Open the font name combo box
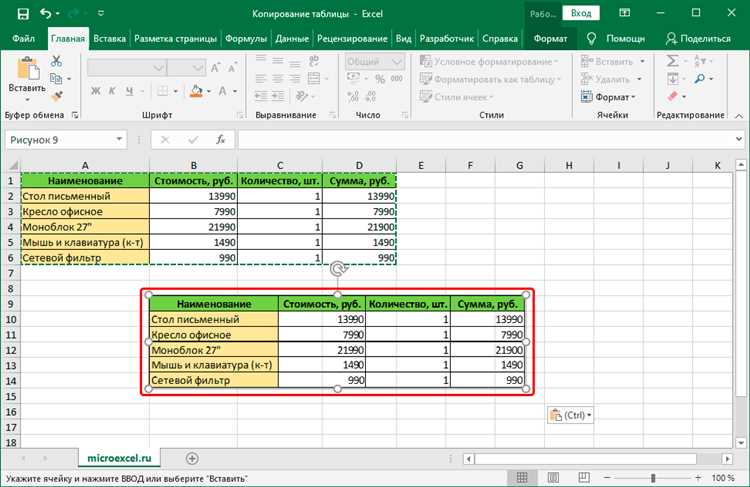Image resolution: width=750 pixels, height=487 pixels. coord(127,68)
